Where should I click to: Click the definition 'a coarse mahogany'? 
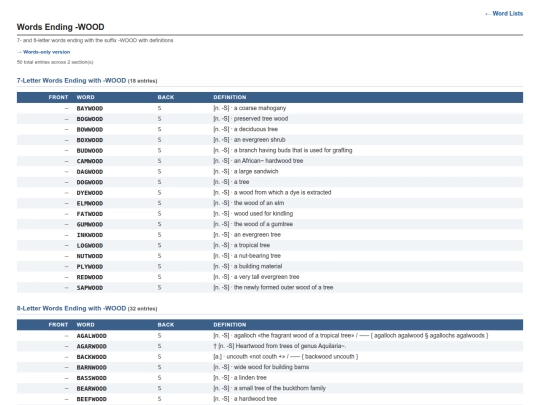click(x=260, y=108)
